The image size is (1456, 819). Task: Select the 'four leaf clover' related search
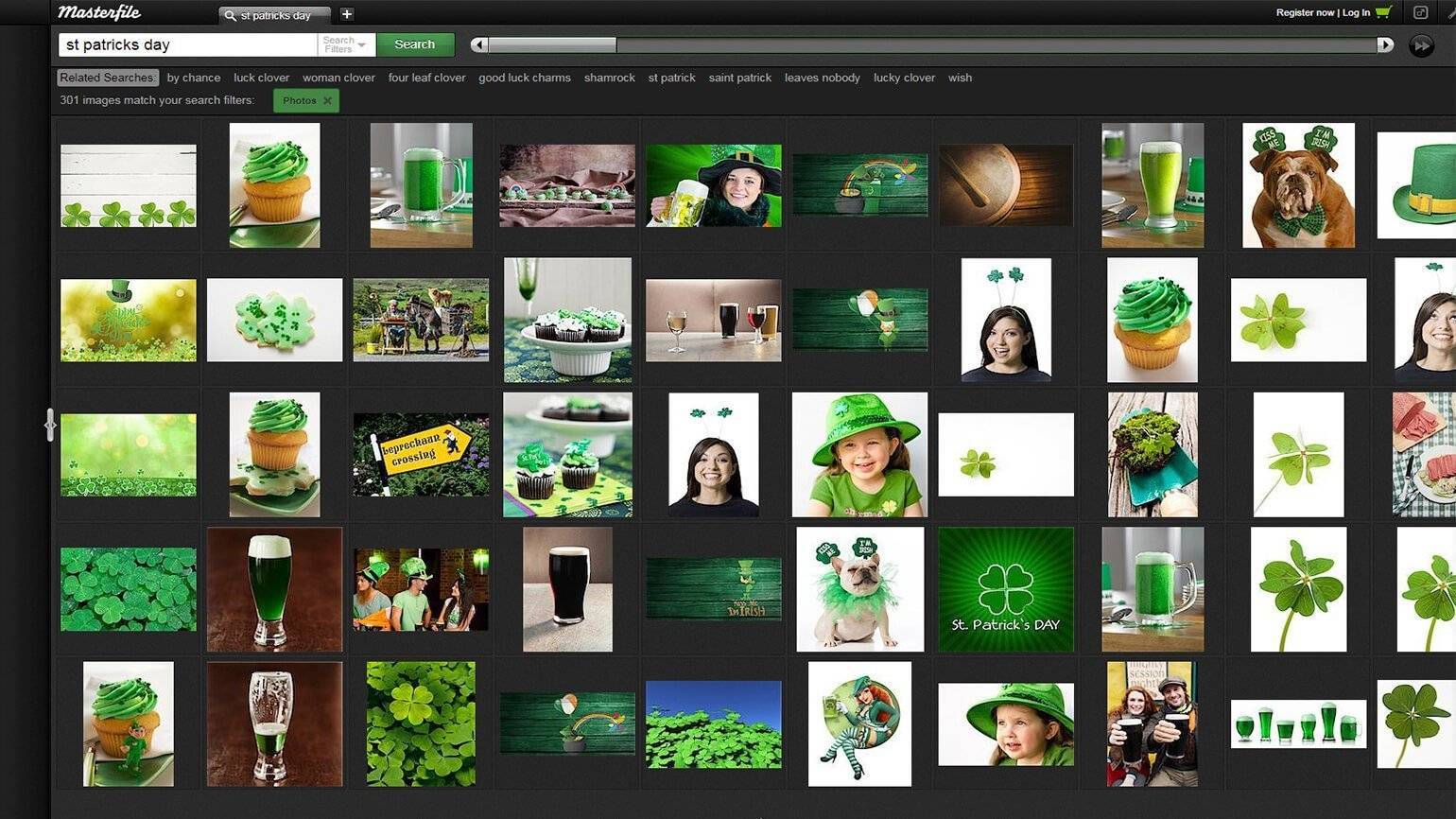coord(426,78)
